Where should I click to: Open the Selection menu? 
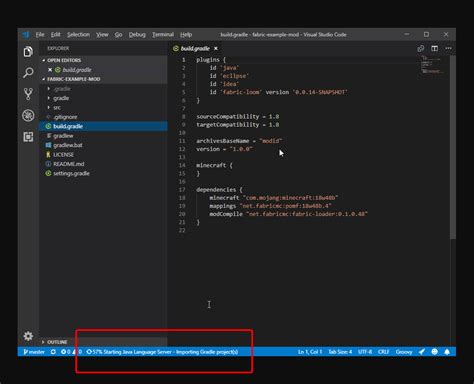pos(78,35)
